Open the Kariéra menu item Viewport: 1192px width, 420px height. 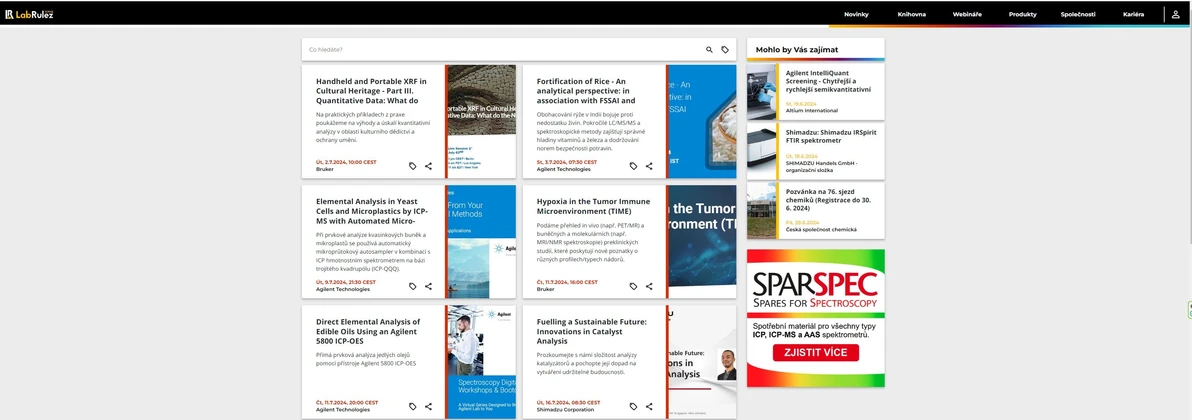tap(1133, 14)
